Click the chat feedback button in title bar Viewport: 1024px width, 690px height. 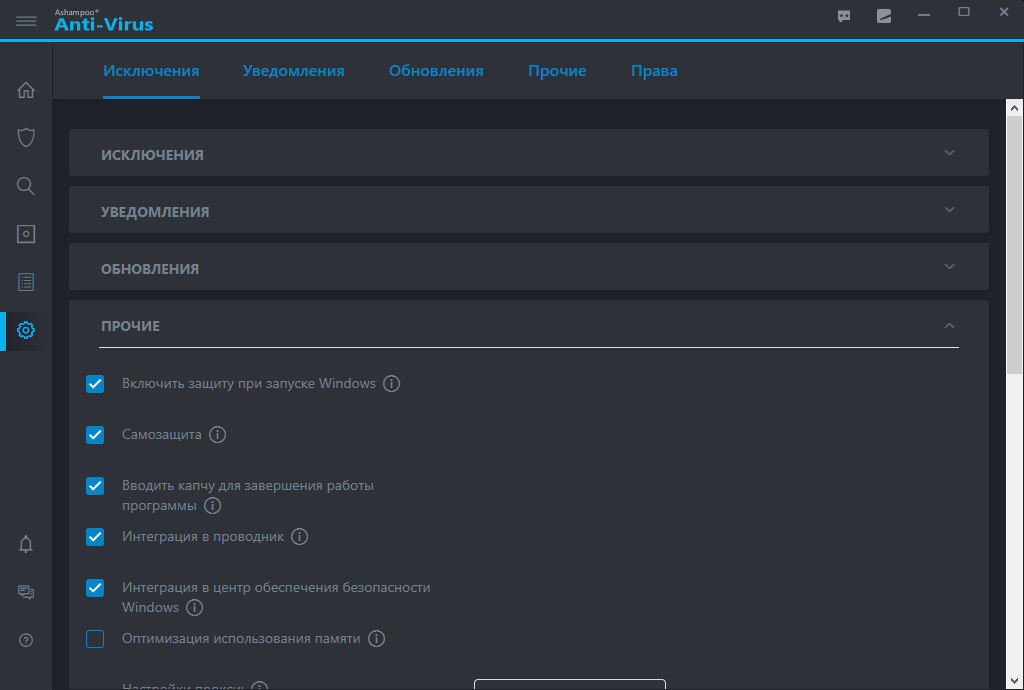(844, 16)
